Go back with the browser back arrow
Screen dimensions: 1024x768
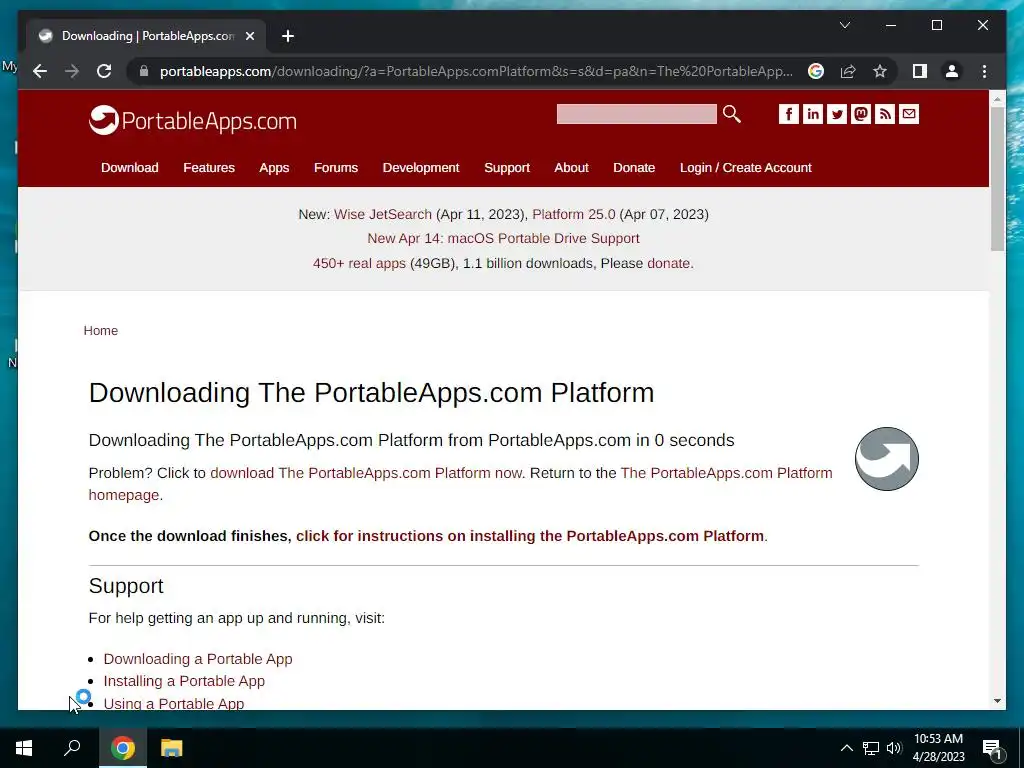(40, 71)
